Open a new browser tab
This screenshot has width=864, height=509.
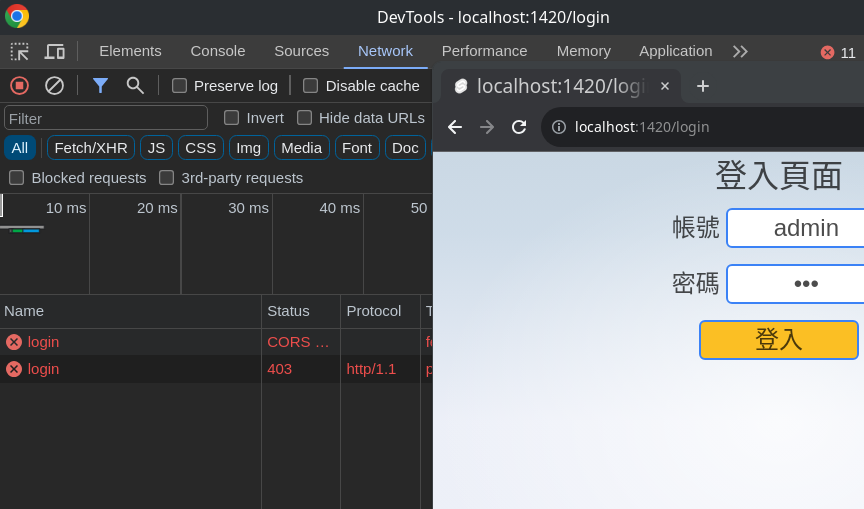[x=703, y=86]
